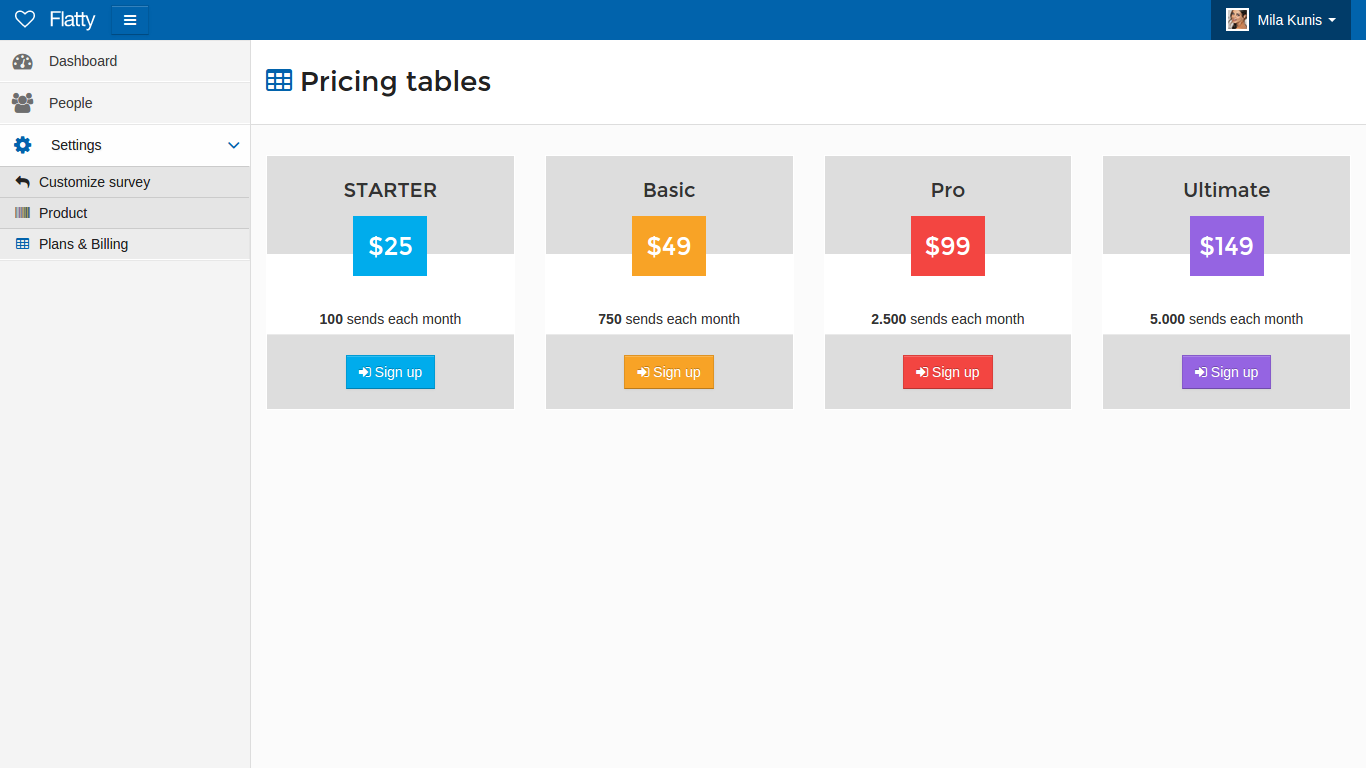Click the Settings gear icon

(x=23, y=145)
